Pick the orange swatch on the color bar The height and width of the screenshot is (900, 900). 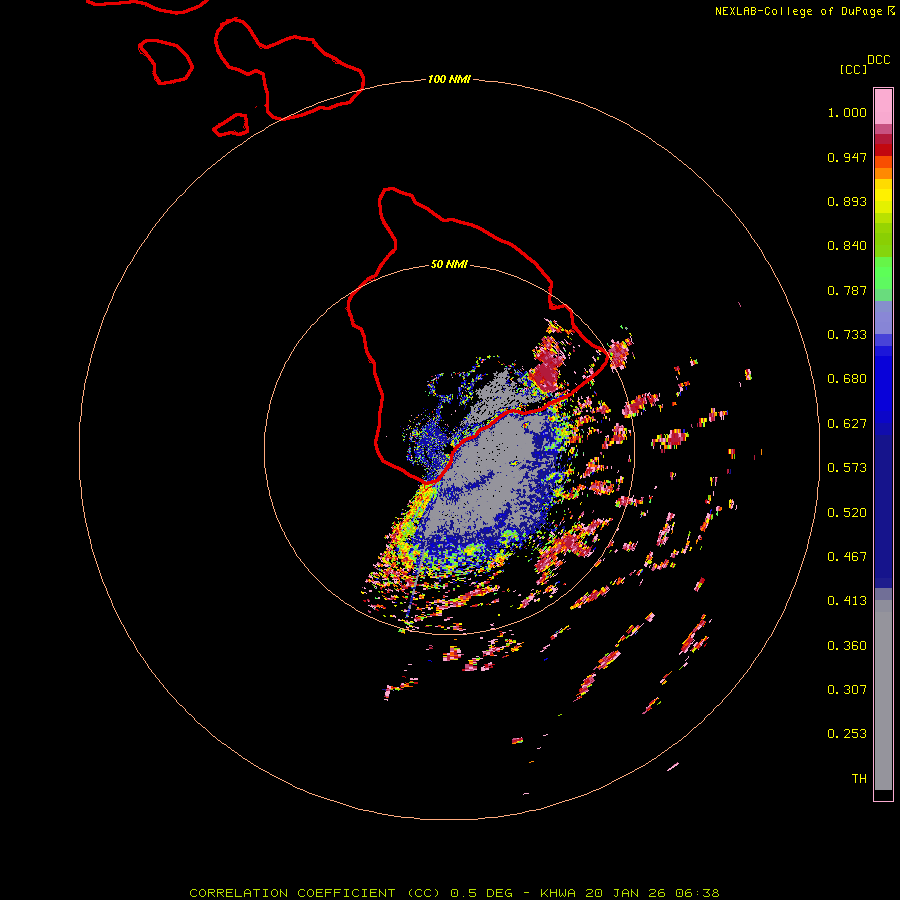[x=883, y=173]
